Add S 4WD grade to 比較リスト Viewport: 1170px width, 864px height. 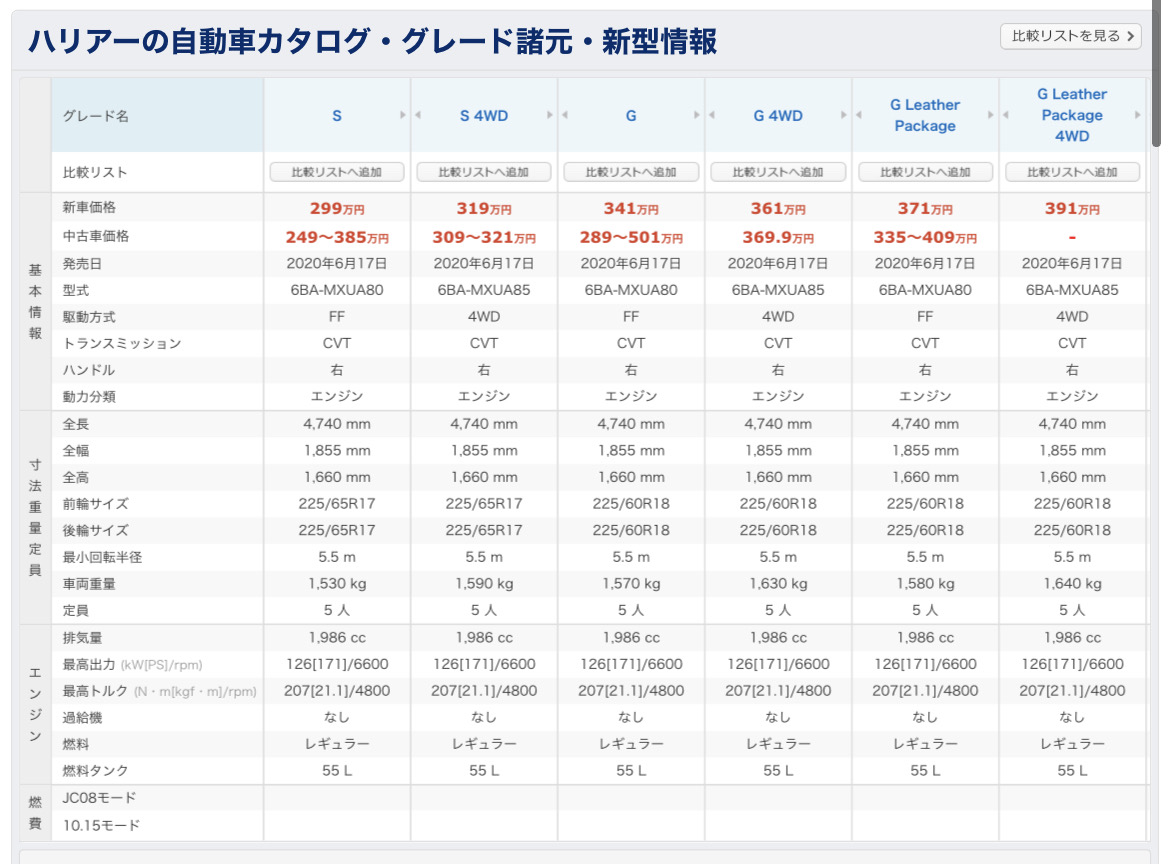[484, 172]
